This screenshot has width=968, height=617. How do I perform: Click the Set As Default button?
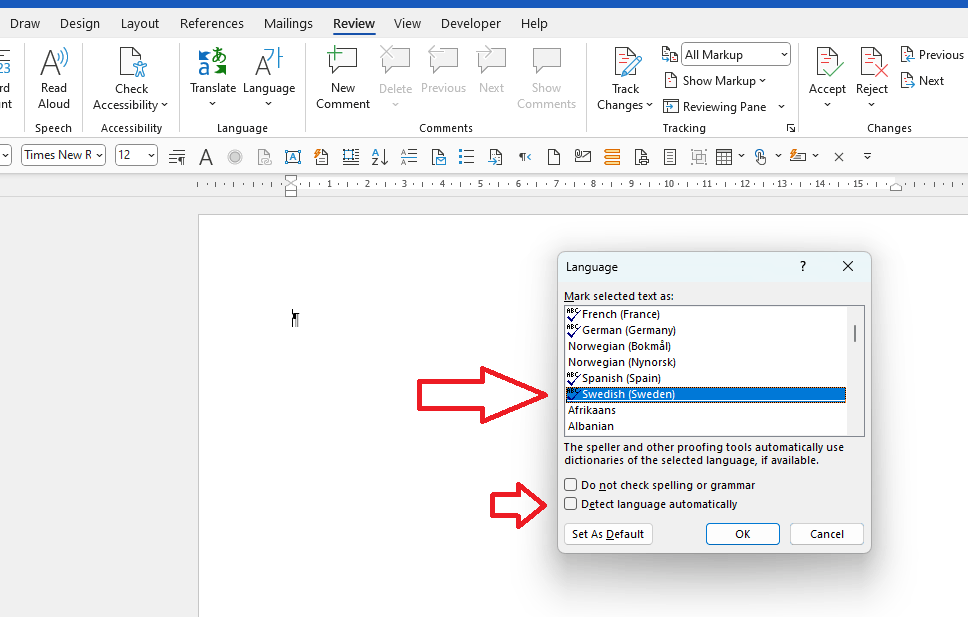pyautogui.click(x=608, y=534)
